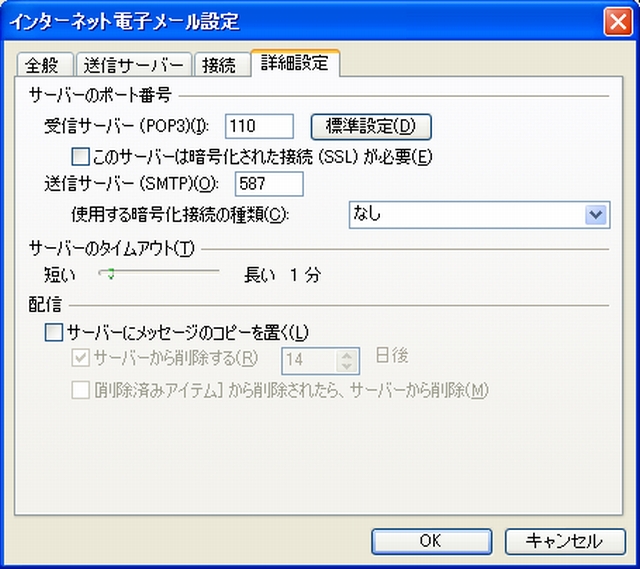640x569 pixels.
Task: Click the days spinner down arrow
Action: pyautogui.click(x=347, y=367)
